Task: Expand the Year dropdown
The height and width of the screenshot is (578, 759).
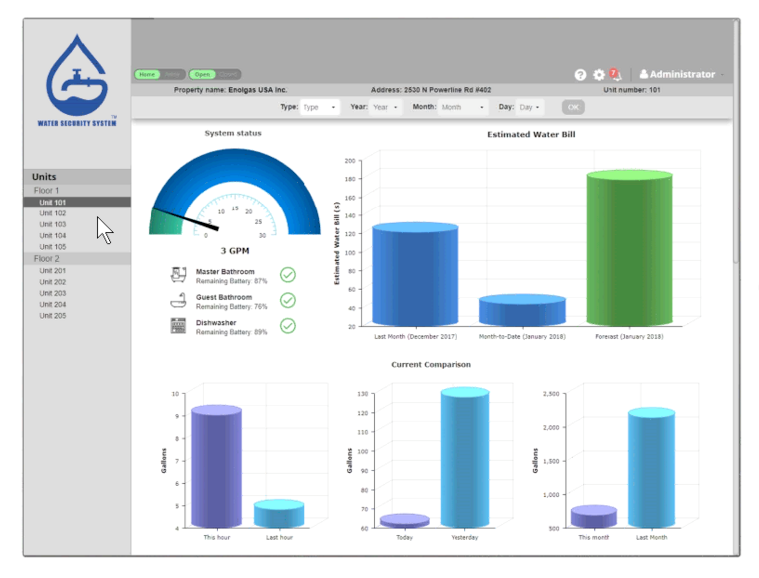Action: [386, 107]
